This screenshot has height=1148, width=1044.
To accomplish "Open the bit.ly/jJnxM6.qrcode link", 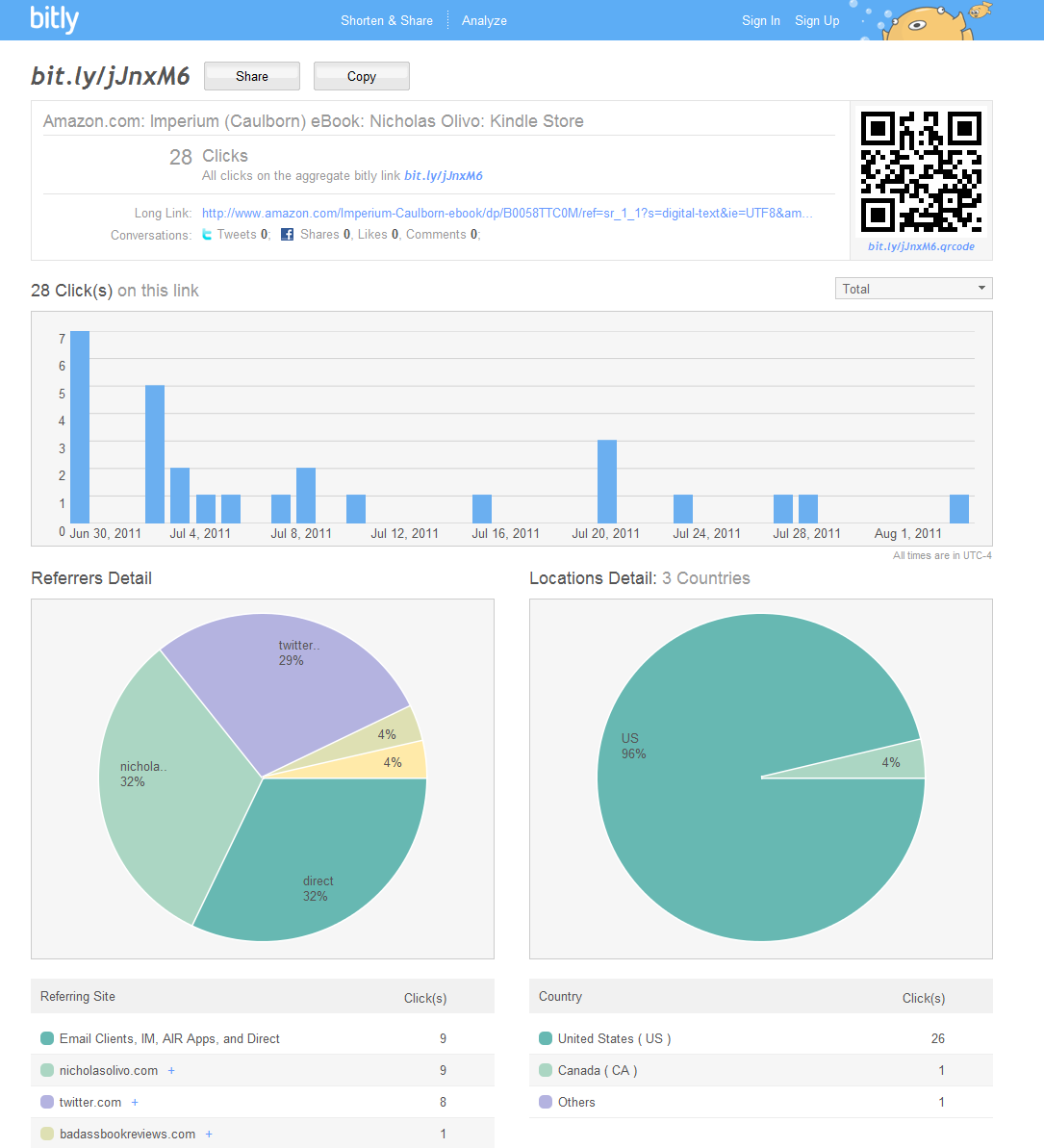I will [x=921, y=246].
